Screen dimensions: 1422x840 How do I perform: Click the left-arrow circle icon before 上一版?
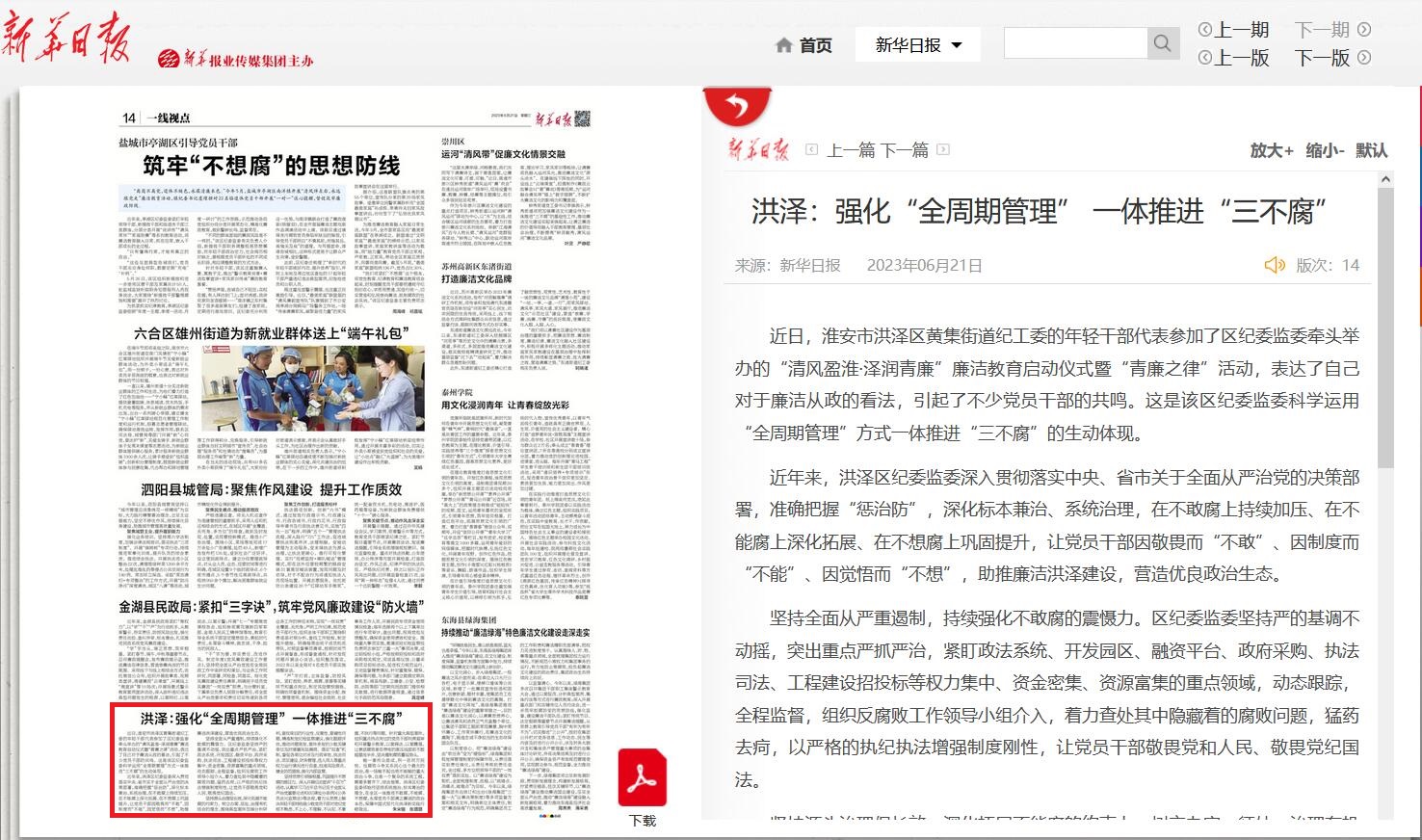tap(1204, 58)
